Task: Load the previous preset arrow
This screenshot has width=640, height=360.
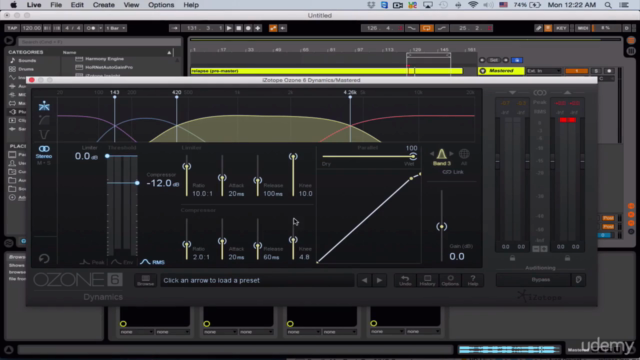Action: [x=364, y=280]
